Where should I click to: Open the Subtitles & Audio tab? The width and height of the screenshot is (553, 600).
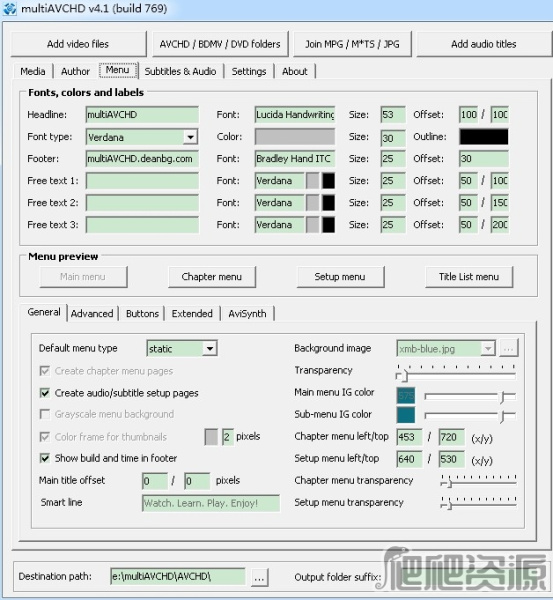180,72
